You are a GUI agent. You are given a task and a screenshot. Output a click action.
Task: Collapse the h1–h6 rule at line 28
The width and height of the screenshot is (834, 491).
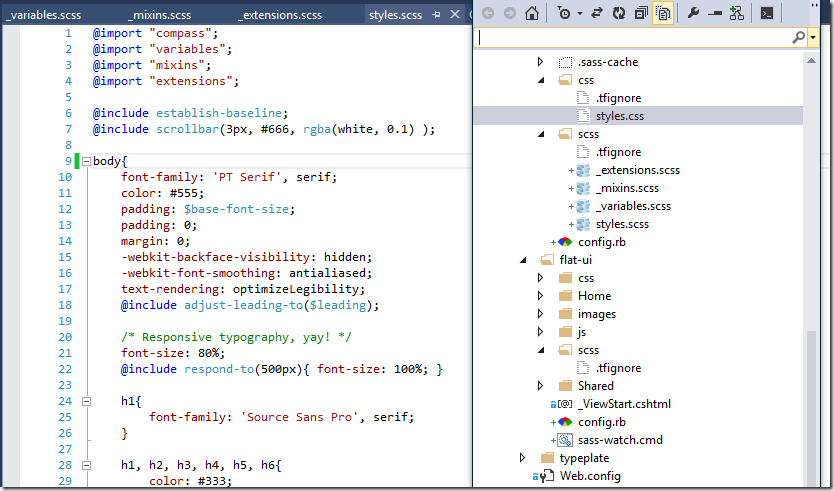coord(86,465)
